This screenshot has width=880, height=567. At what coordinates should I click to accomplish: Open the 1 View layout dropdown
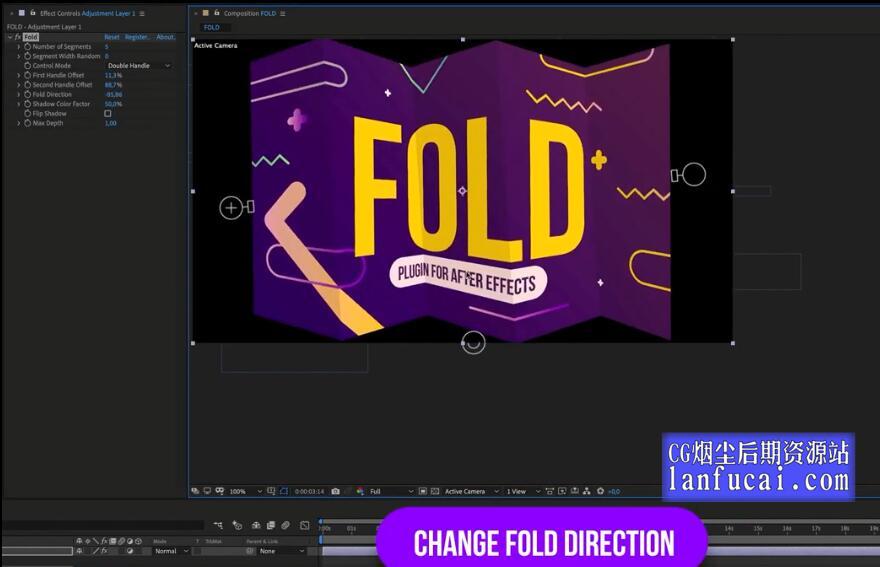(x=523, y=491)
